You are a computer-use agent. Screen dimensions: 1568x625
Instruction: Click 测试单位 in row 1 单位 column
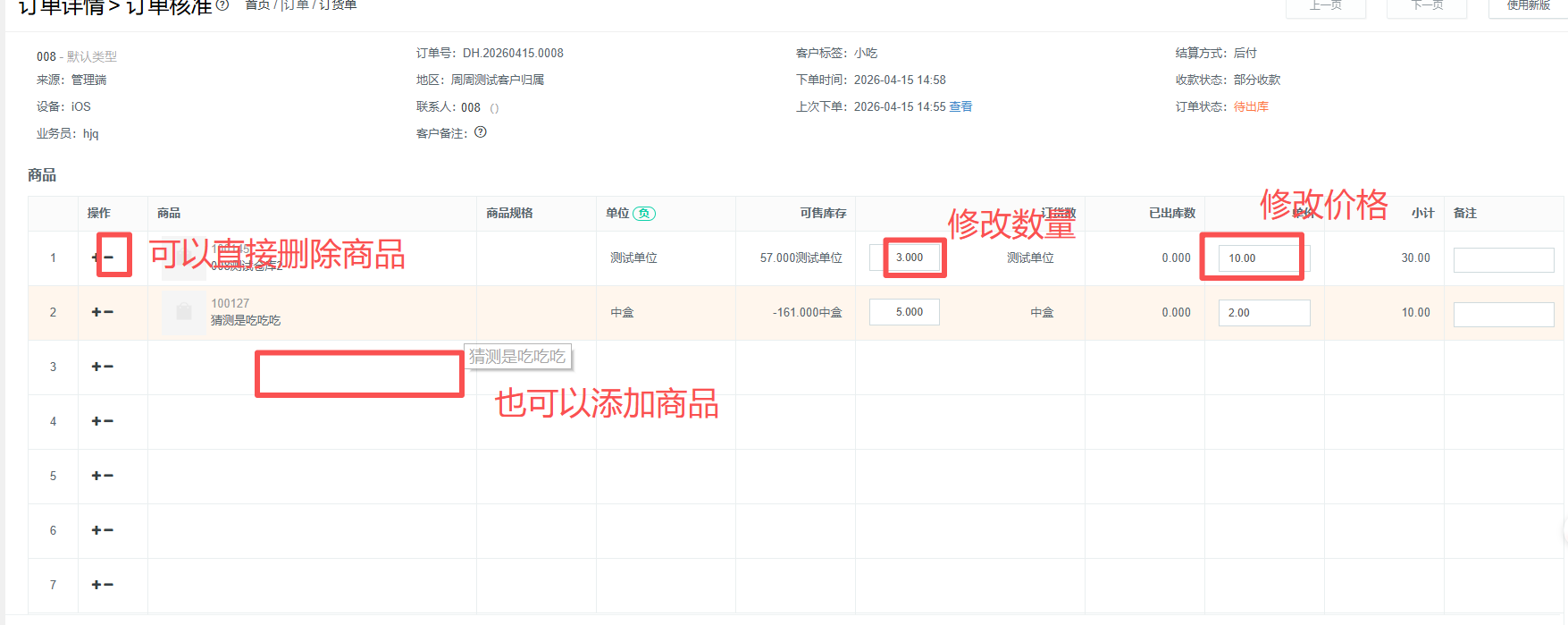(x=633, y=258)
